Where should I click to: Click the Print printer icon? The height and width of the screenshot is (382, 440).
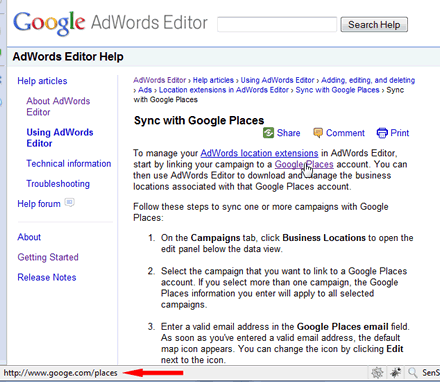[x=382, y=133]
